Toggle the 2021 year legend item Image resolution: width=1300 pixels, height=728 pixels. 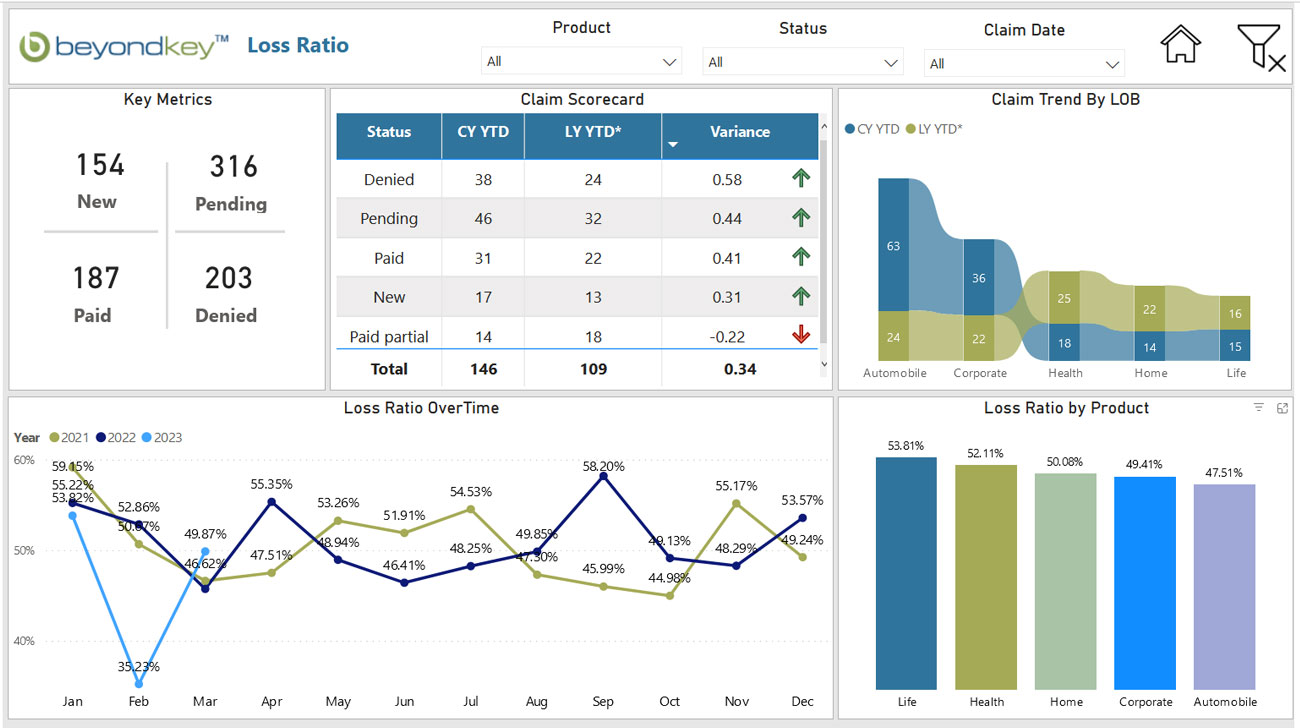tap(68, 437)
